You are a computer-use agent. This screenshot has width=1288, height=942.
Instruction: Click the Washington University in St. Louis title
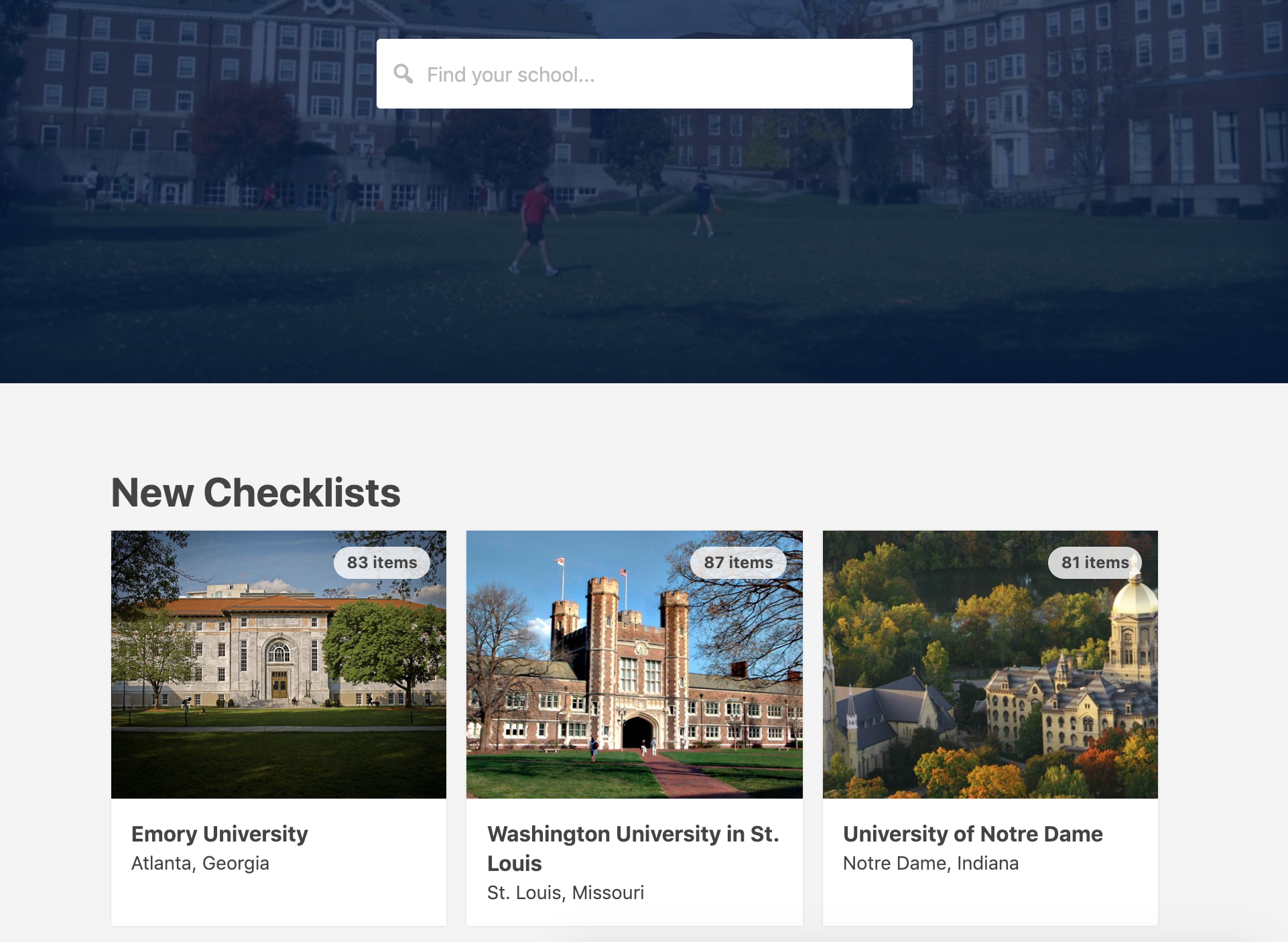[x=633, y=834]
